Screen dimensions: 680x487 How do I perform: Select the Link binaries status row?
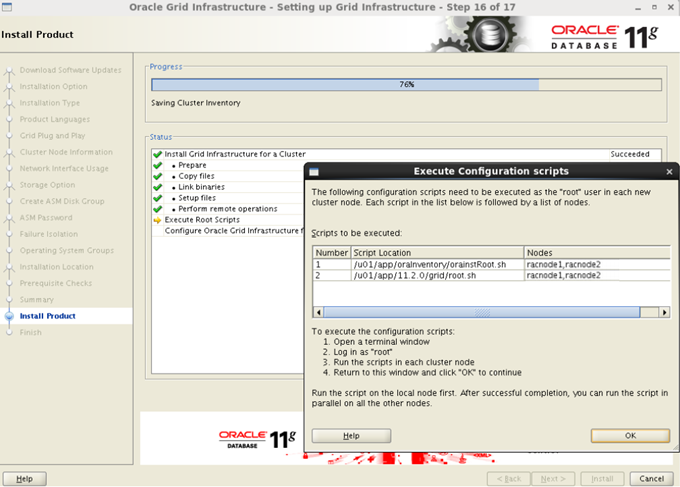[228, 187]
